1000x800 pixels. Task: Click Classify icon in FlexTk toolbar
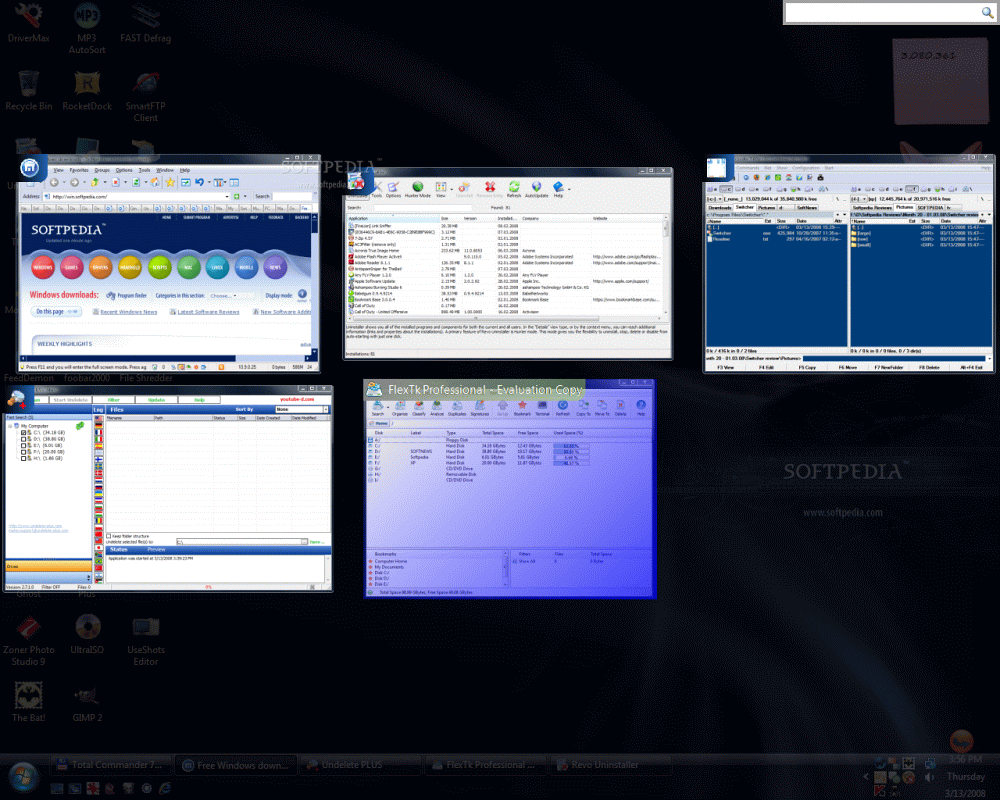point(419,408)
